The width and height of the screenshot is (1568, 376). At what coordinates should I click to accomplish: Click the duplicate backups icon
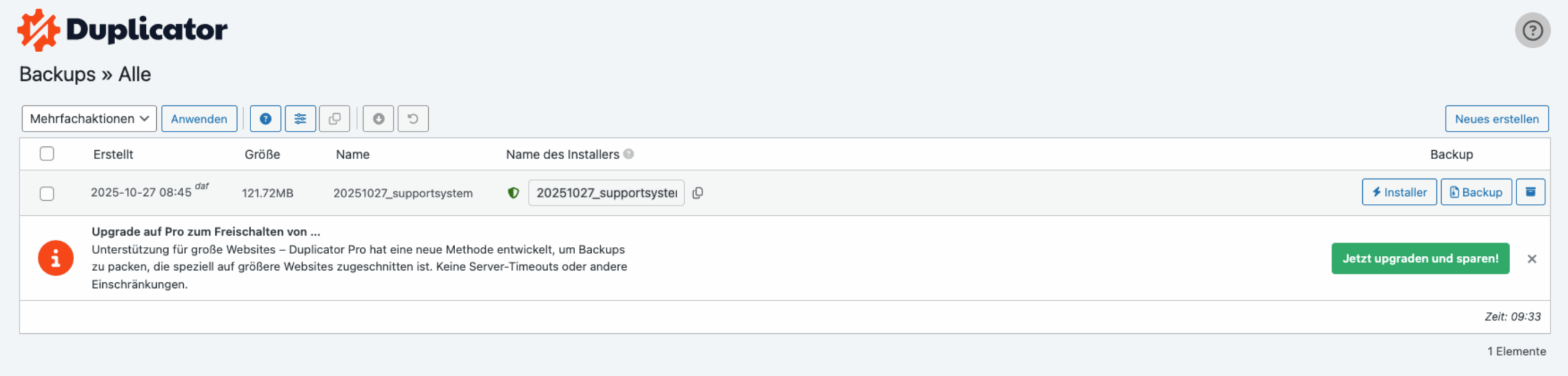coord(334,118)
